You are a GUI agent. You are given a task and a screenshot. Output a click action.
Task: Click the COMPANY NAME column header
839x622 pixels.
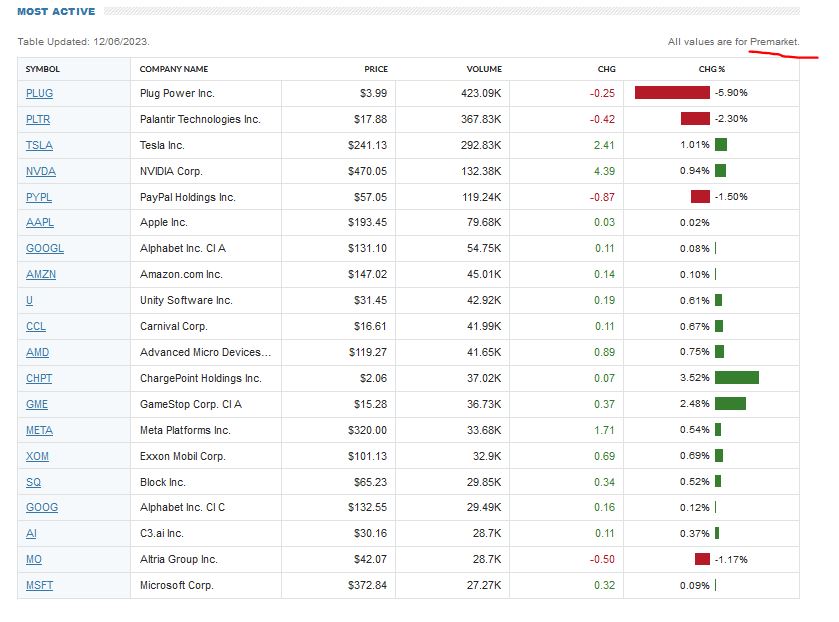tap(174, 69)
